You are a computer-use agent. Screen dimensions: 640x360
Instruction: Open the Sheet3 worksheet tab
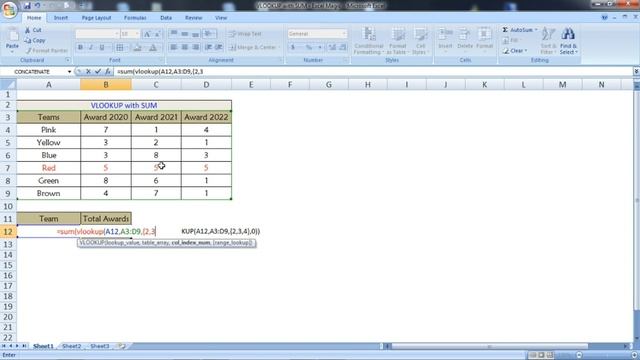pyautogui.click(x=100, y=346)
